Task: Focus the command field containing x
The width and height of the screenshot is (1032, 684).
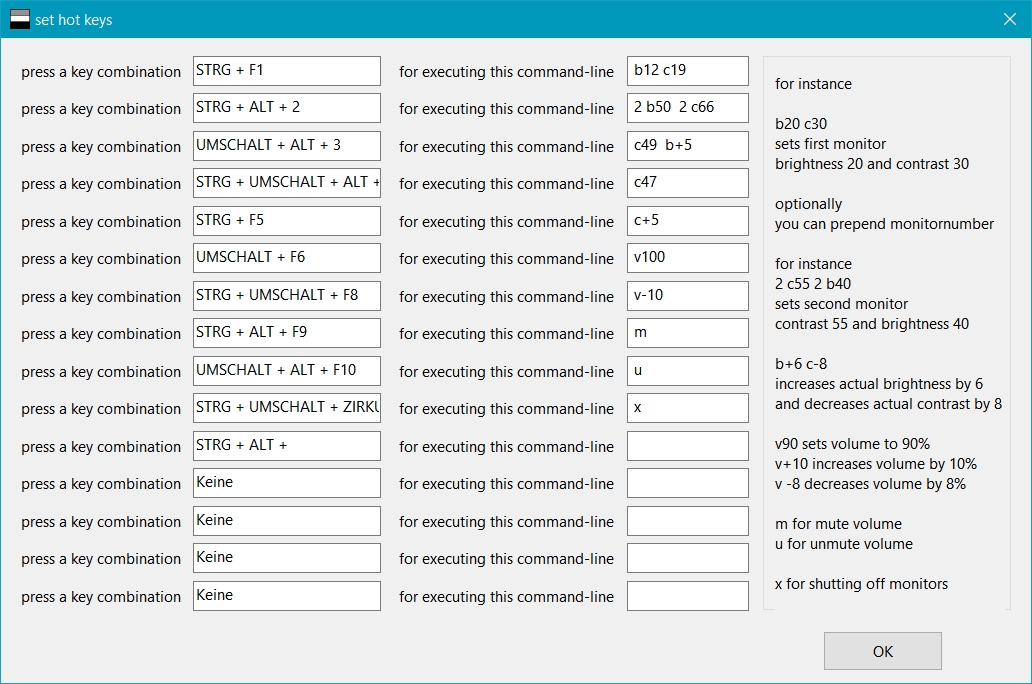Action: [x=688, y=408]
